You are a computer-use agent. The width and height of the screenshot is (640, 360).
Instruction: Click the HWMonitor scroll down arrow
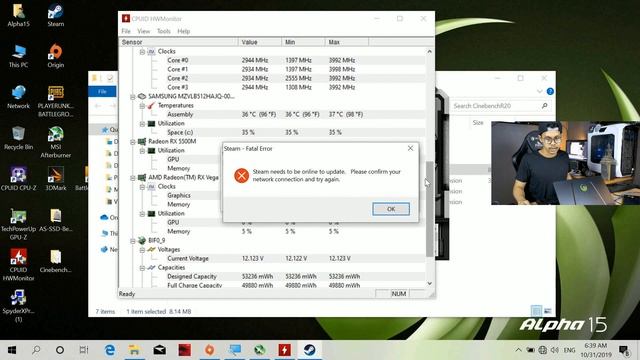click(x=429, y=283)
